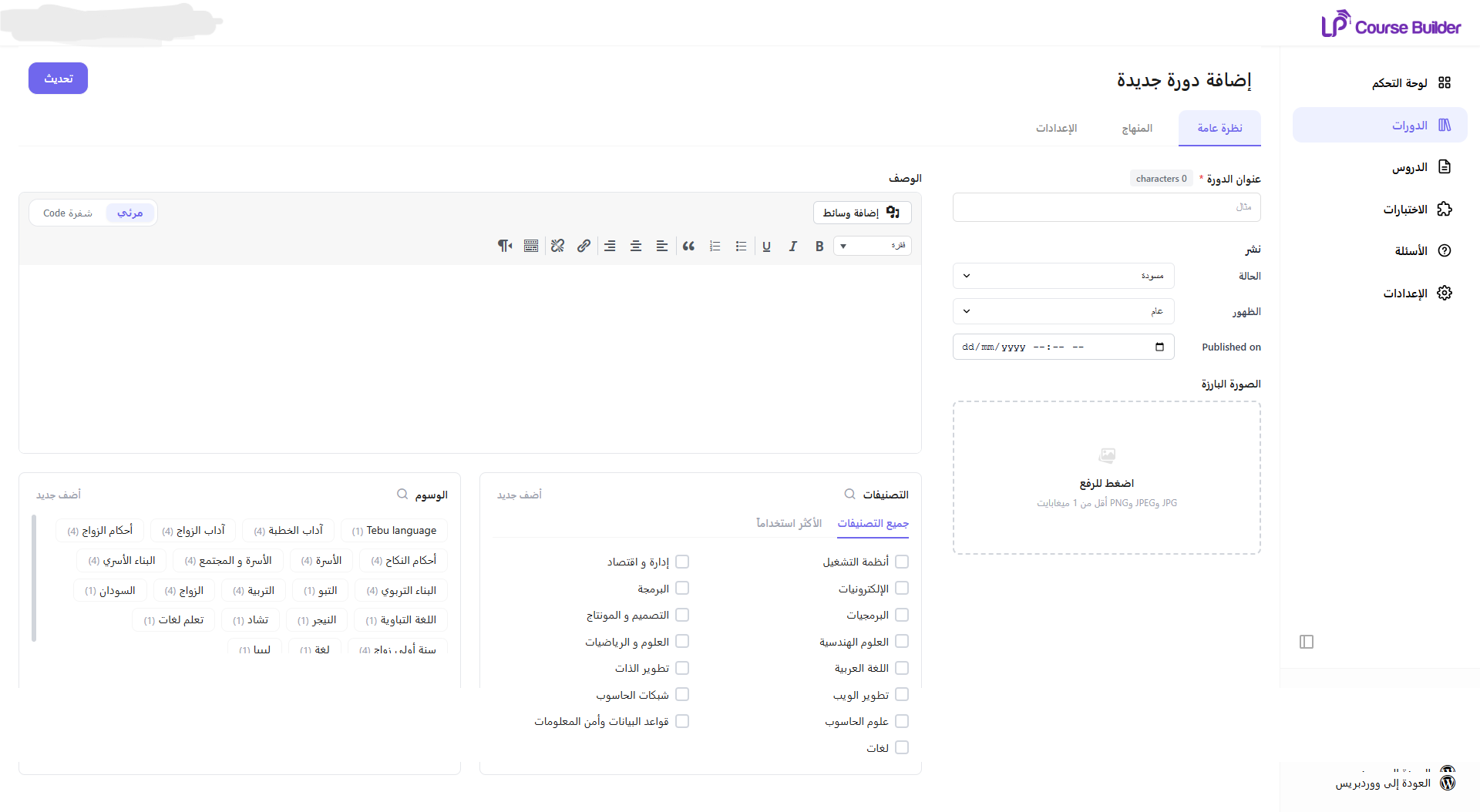
Task: Toggle bold formatting in editor toolbar
Action: click(x=819, y=247)
